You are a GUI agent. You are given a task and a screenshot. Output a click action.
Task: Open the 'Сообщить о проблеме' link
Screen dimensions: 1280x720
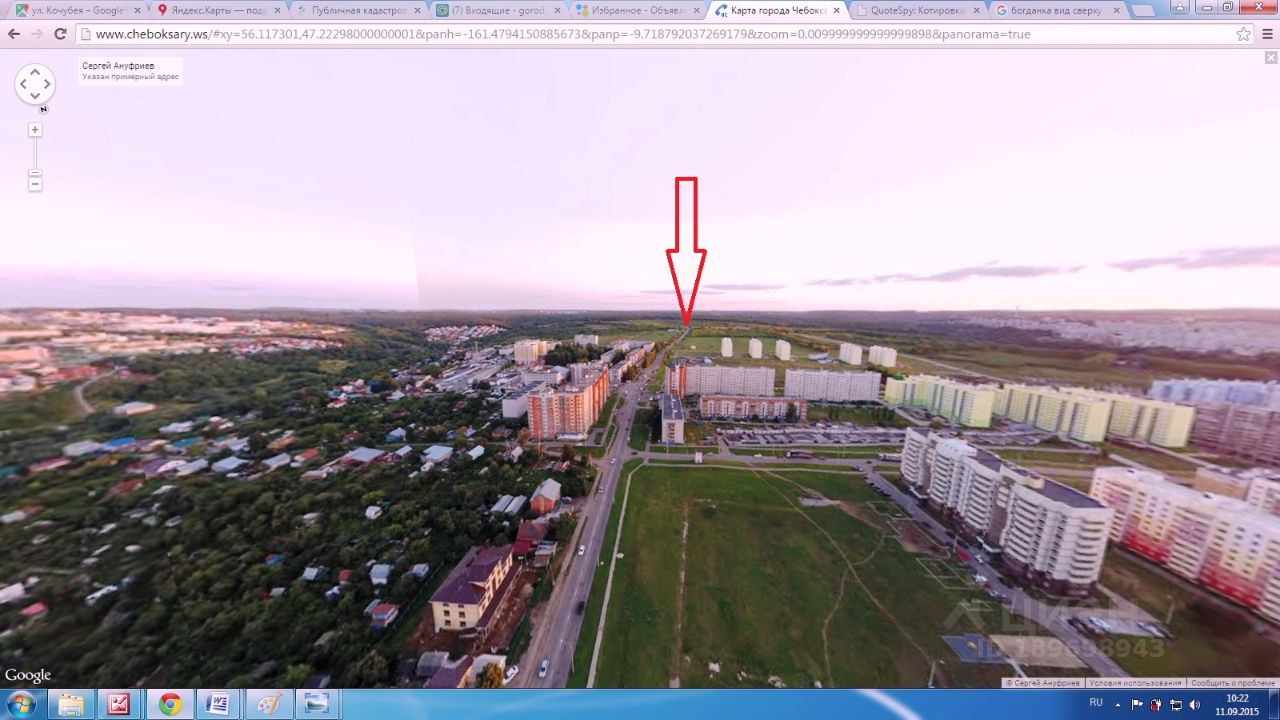tap(1233, 683)
